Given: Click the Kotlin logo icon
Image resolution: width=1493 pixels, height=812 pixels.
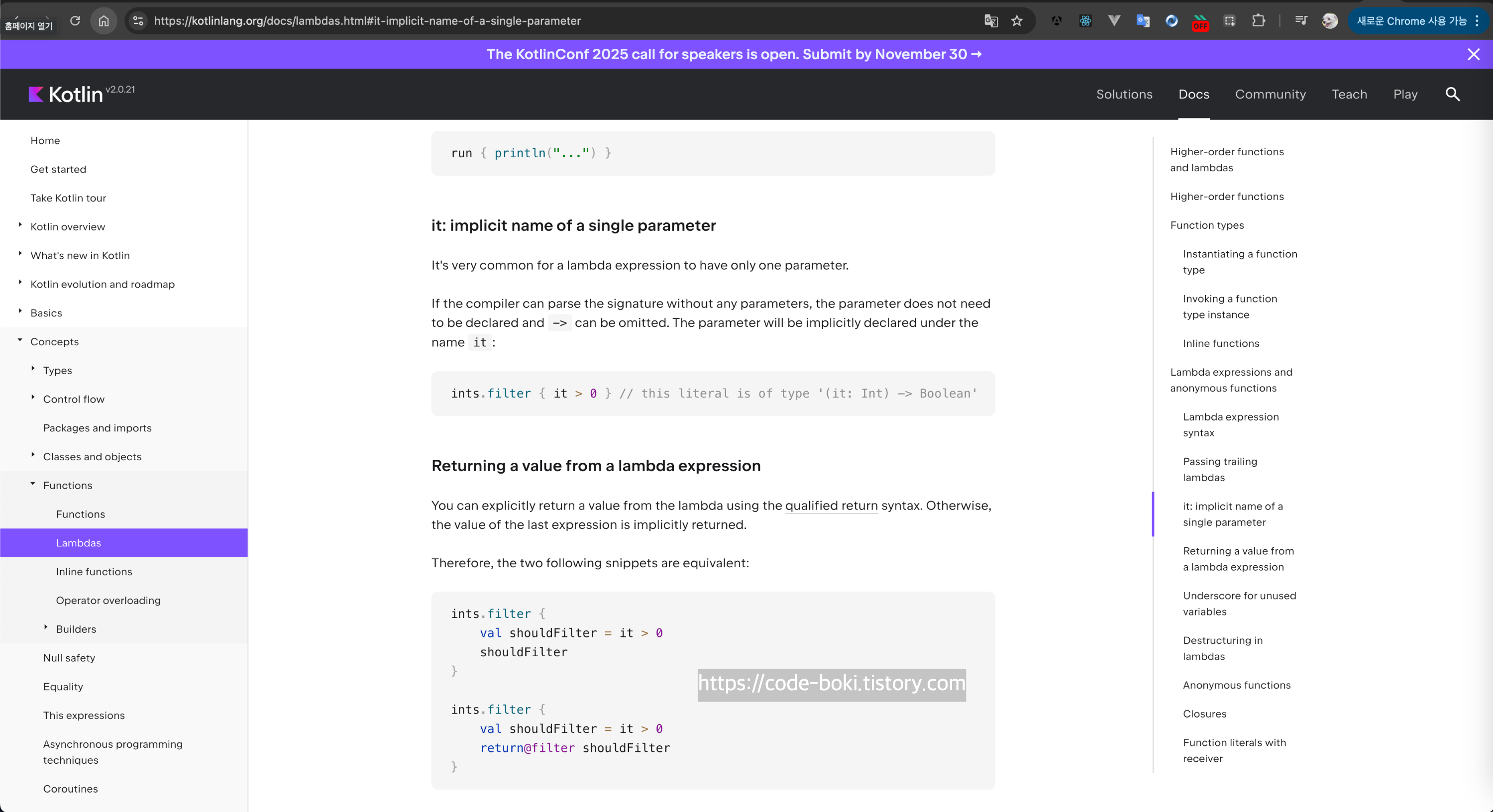Looking at the screenshot, I should coord(36,94).
